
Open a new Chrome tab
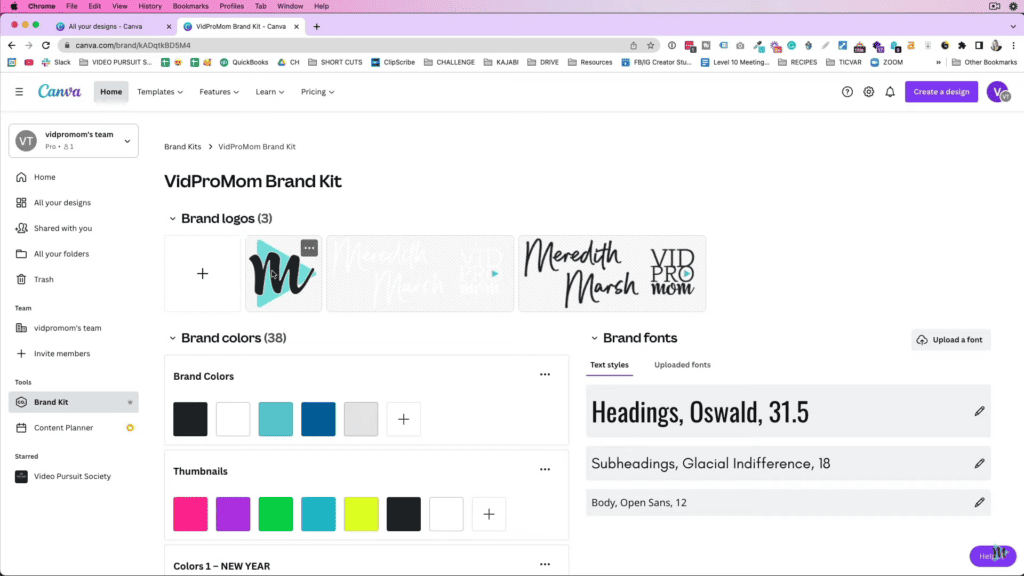coord(317,27)
